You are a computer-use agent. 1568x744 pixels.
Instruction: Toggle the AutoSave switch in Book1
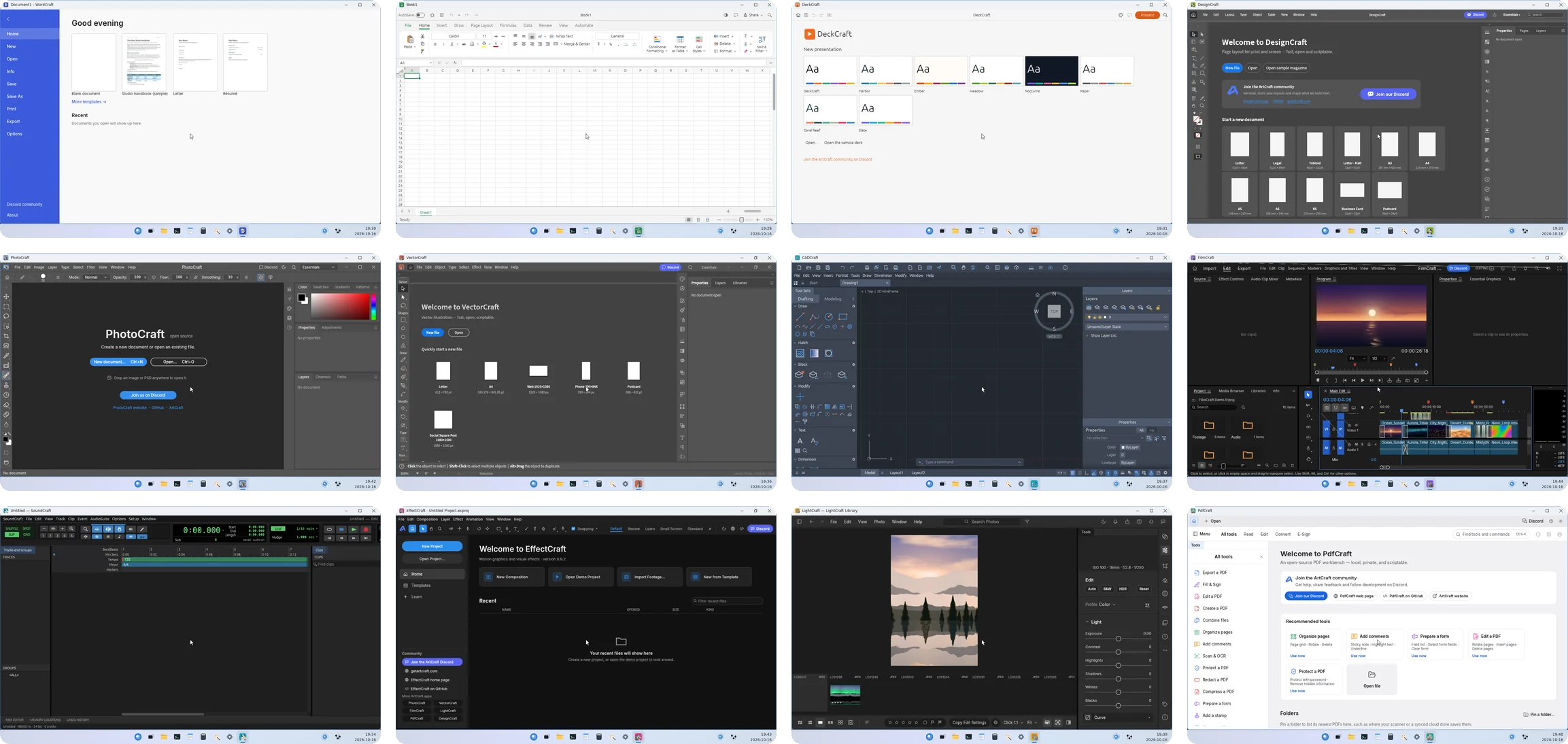[420, 15]
